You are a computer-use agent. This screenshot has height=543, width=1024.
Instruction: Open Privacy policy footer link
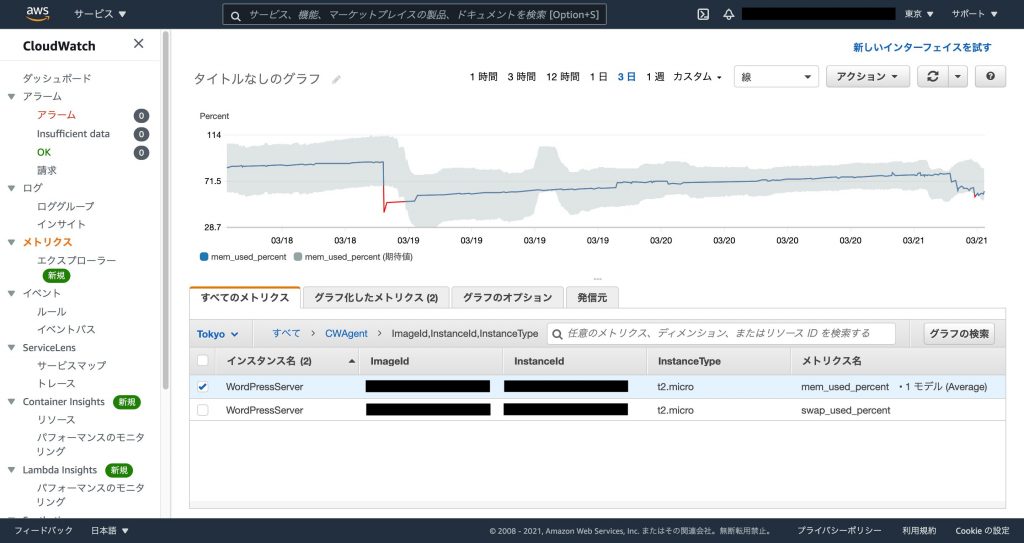(x=839, y=531)
